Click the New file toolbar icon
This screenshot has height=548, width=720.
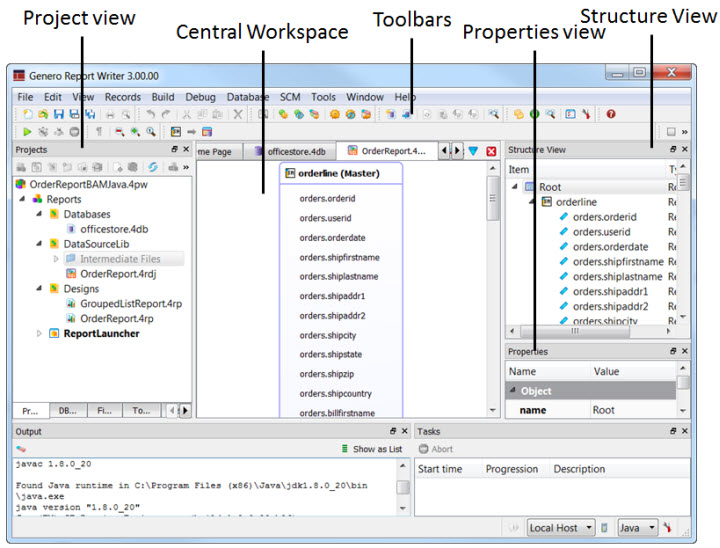tap(28, 114)
